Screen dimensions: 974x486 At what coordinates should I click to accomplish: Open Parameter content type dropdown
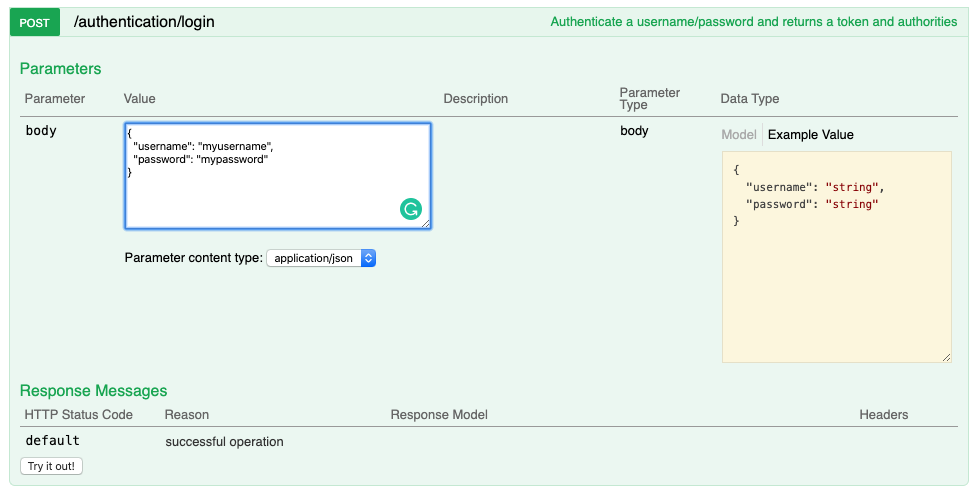pyautogui.click(x=321, y=258)
